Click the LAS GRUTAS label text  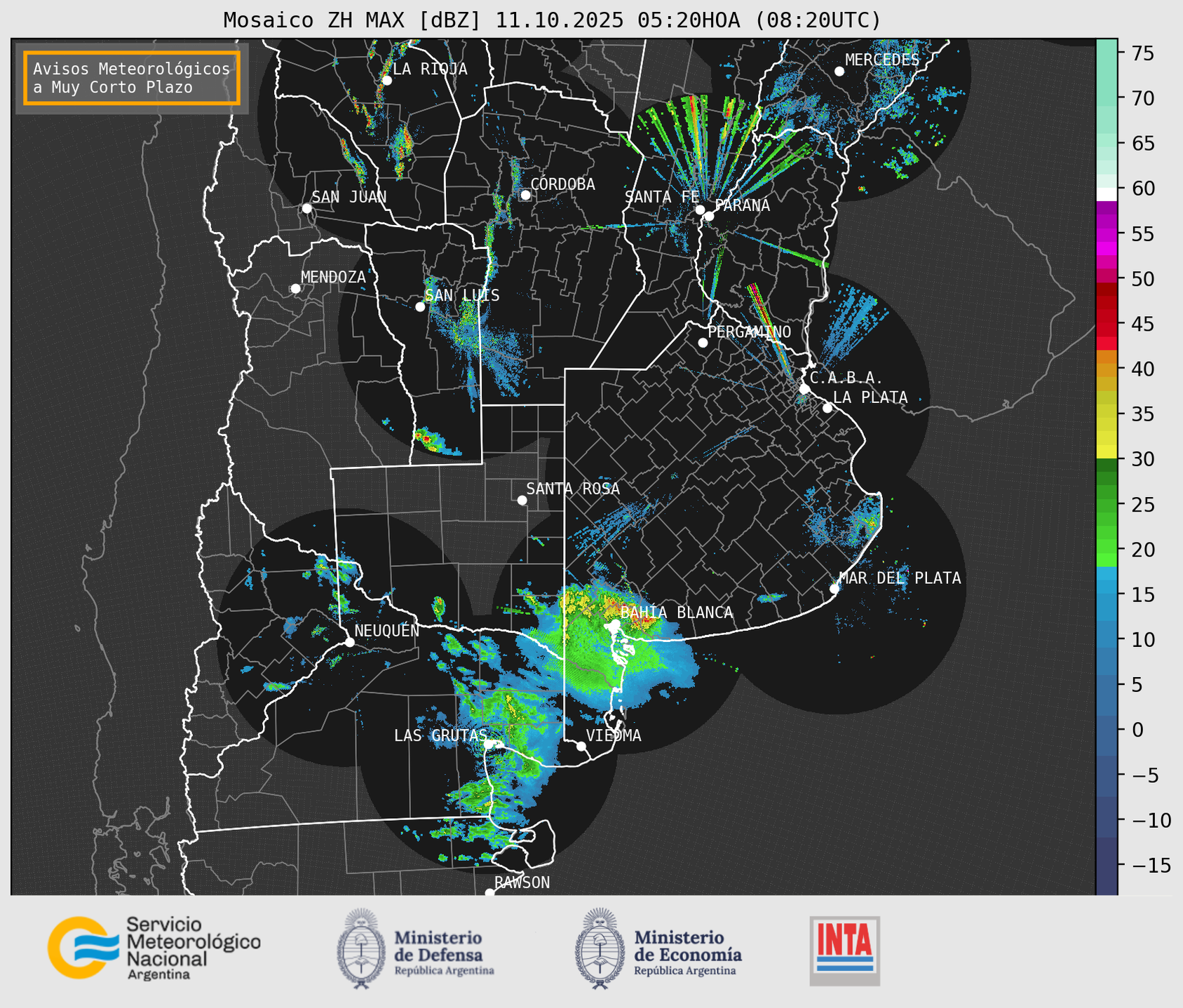tap(440, 735)
